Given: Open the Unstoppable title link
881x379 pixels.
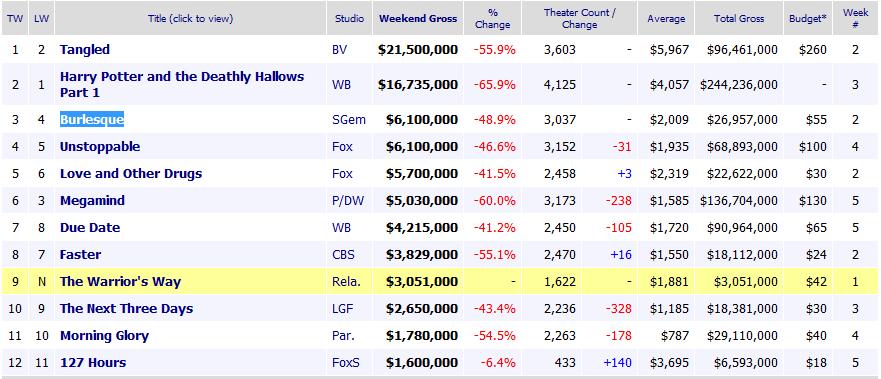Looking at the screenshot, I should pyautogui.click(x=100, y=147).
